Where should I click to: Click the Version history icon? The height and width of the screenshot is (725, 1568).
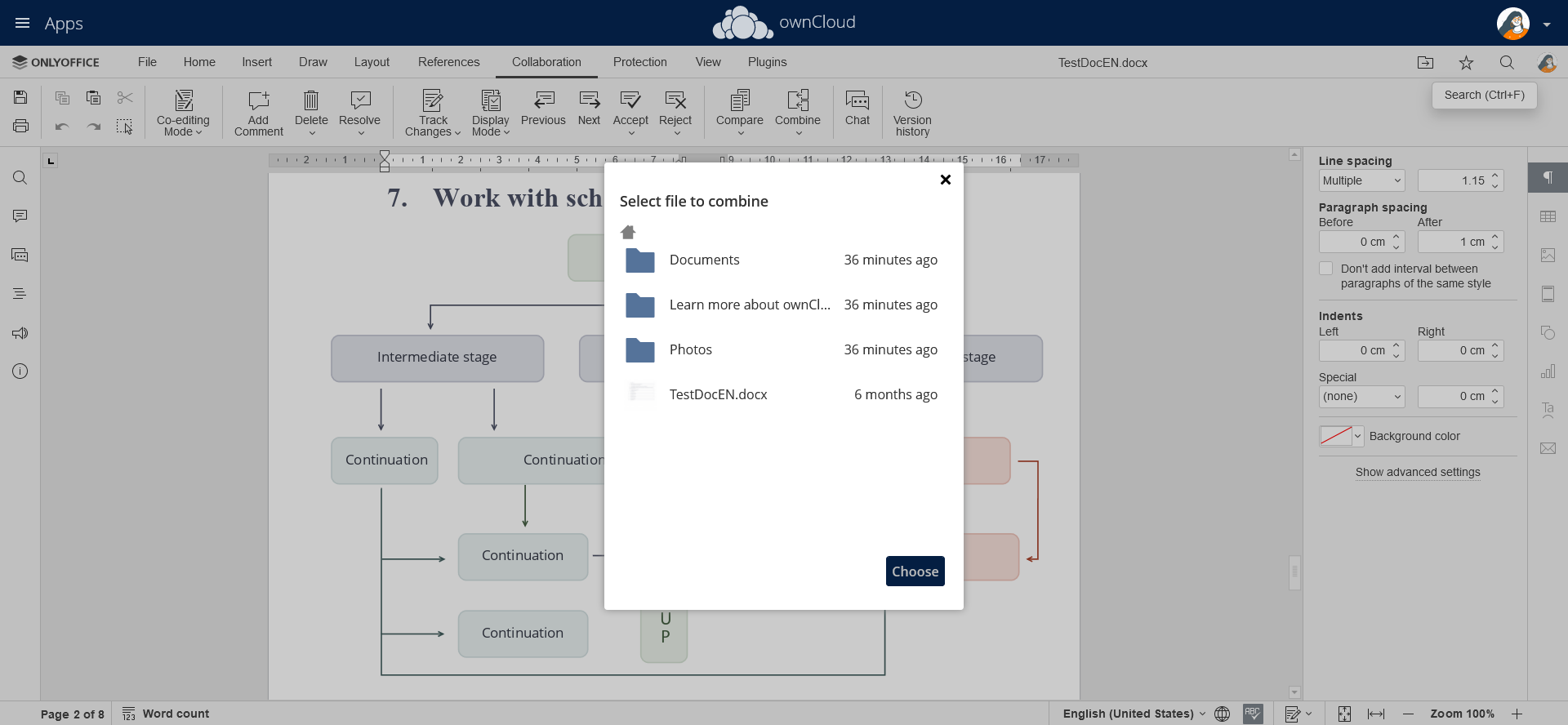pyautogui.click(x=912, y=100)
